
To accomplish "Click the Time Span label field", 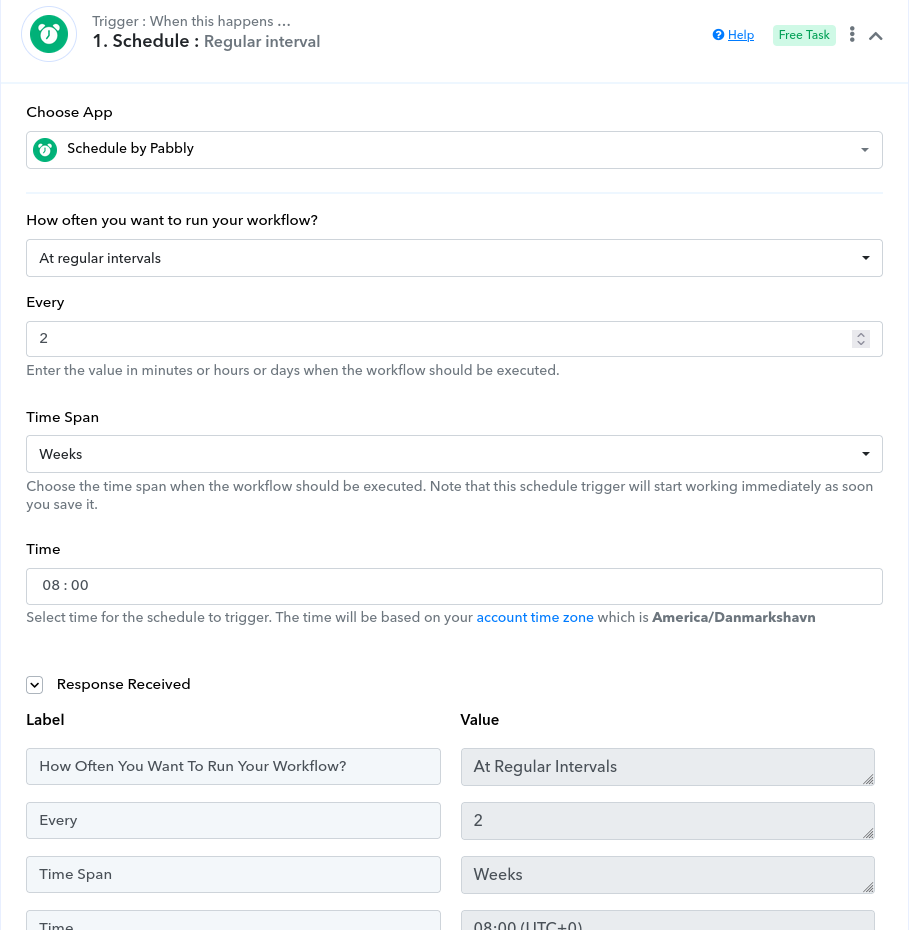I will tap(233, 874).
